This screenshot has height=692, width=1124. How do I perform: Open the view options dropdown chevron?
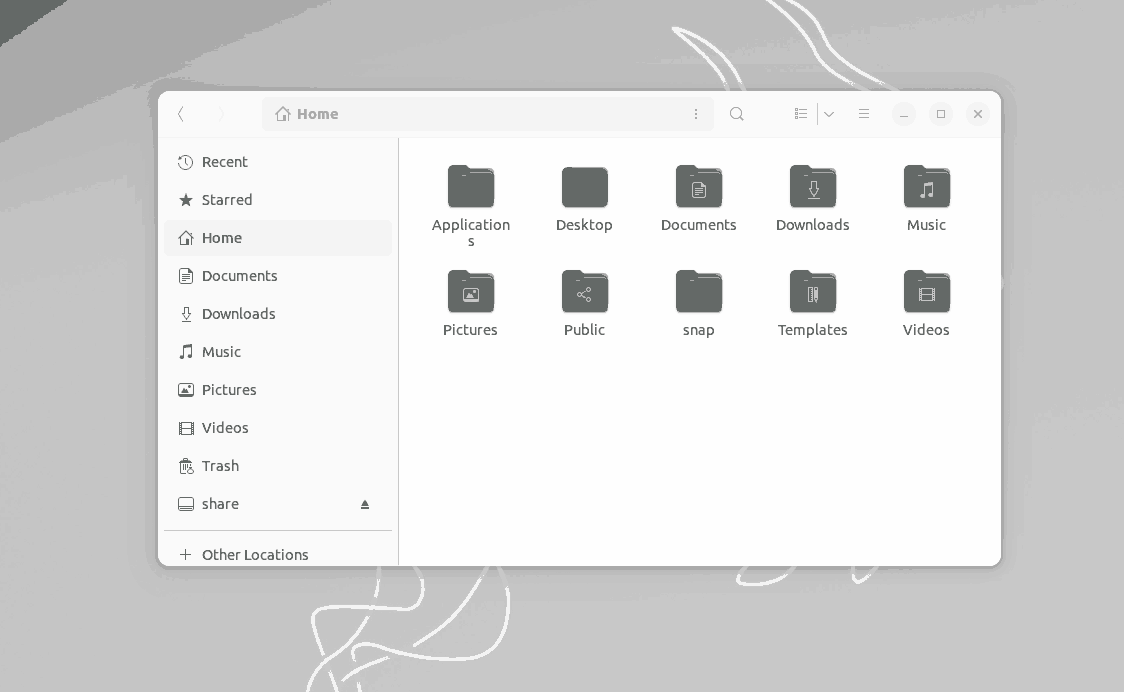829,114
